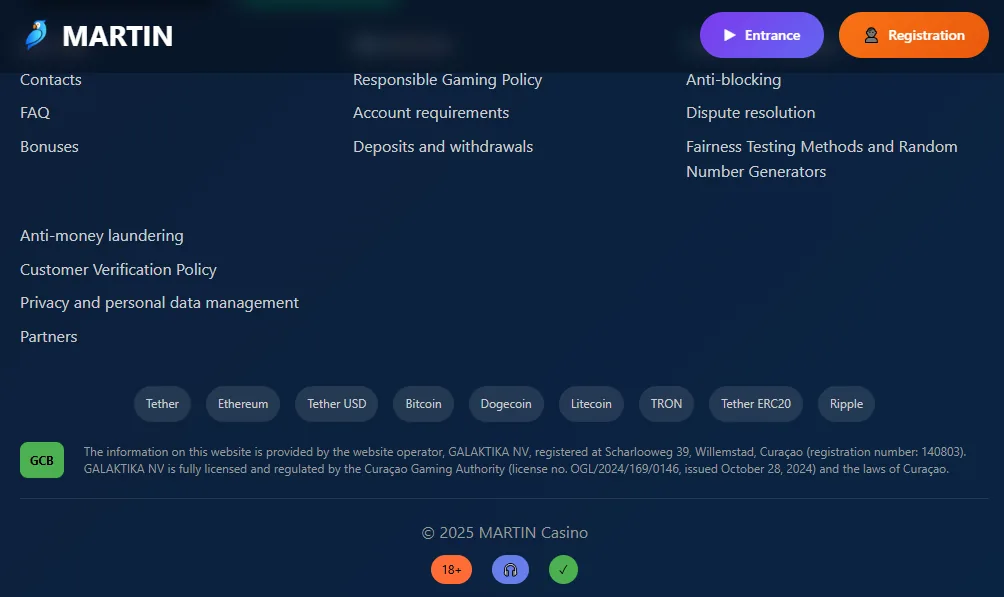Open Responsible Gaming Policy link
Viewport: 1004px width, 597px height.
(x=448, y=79)
